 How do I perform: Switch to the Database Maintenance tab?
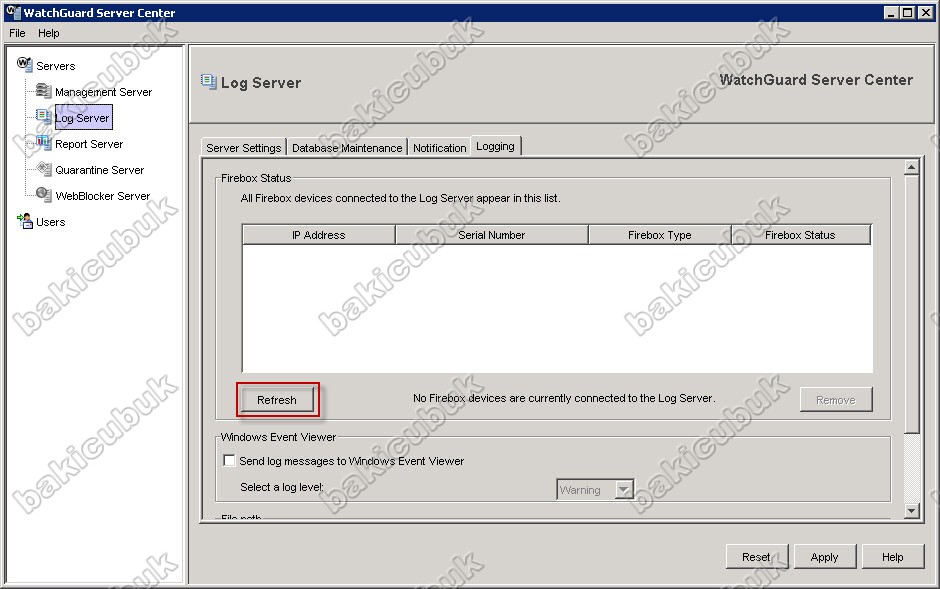coord(347,147)
